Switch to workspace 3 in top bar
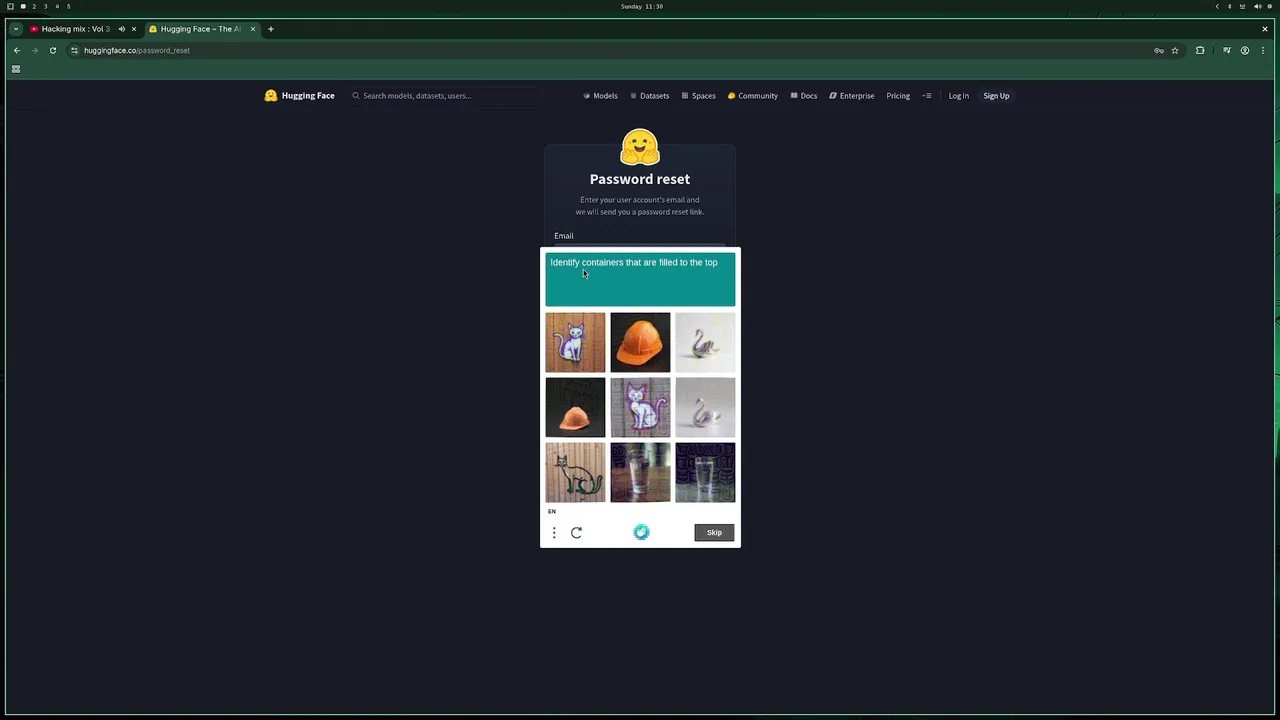The image size is (1280, 720). click(45, 6)
